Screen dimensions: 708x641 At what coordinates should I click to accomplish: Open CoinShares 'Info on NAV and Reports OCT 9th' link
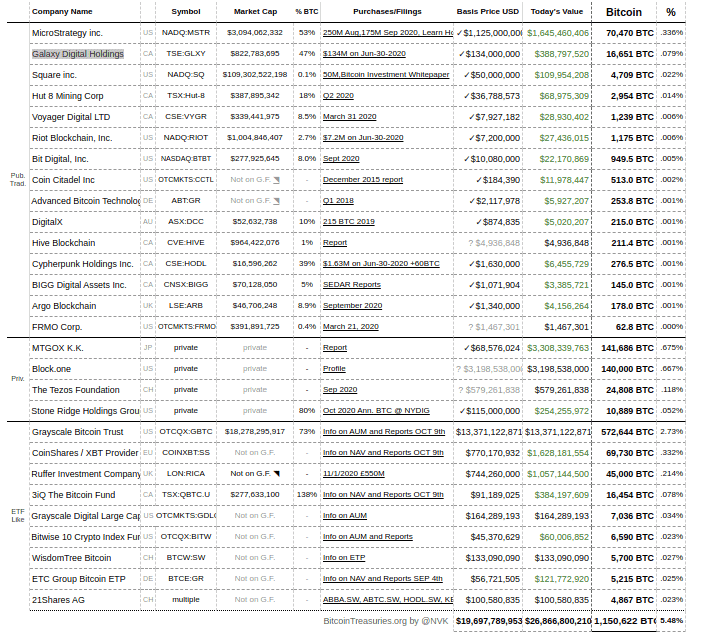point(383,452)
